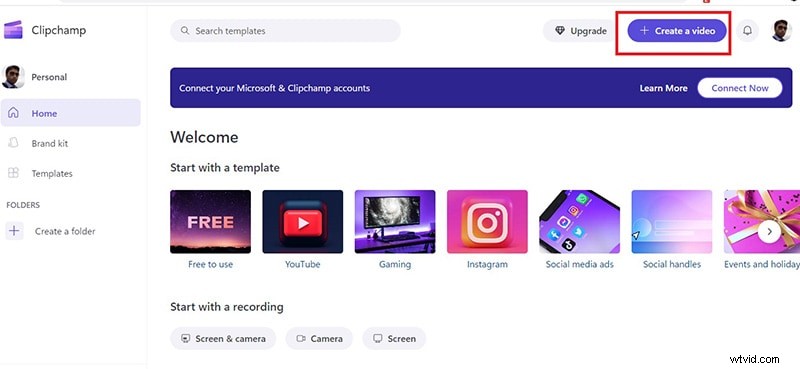Open the Social handles thumbnail
The image size is (800, 369).
pyautogui.click(x=672, y=222)
